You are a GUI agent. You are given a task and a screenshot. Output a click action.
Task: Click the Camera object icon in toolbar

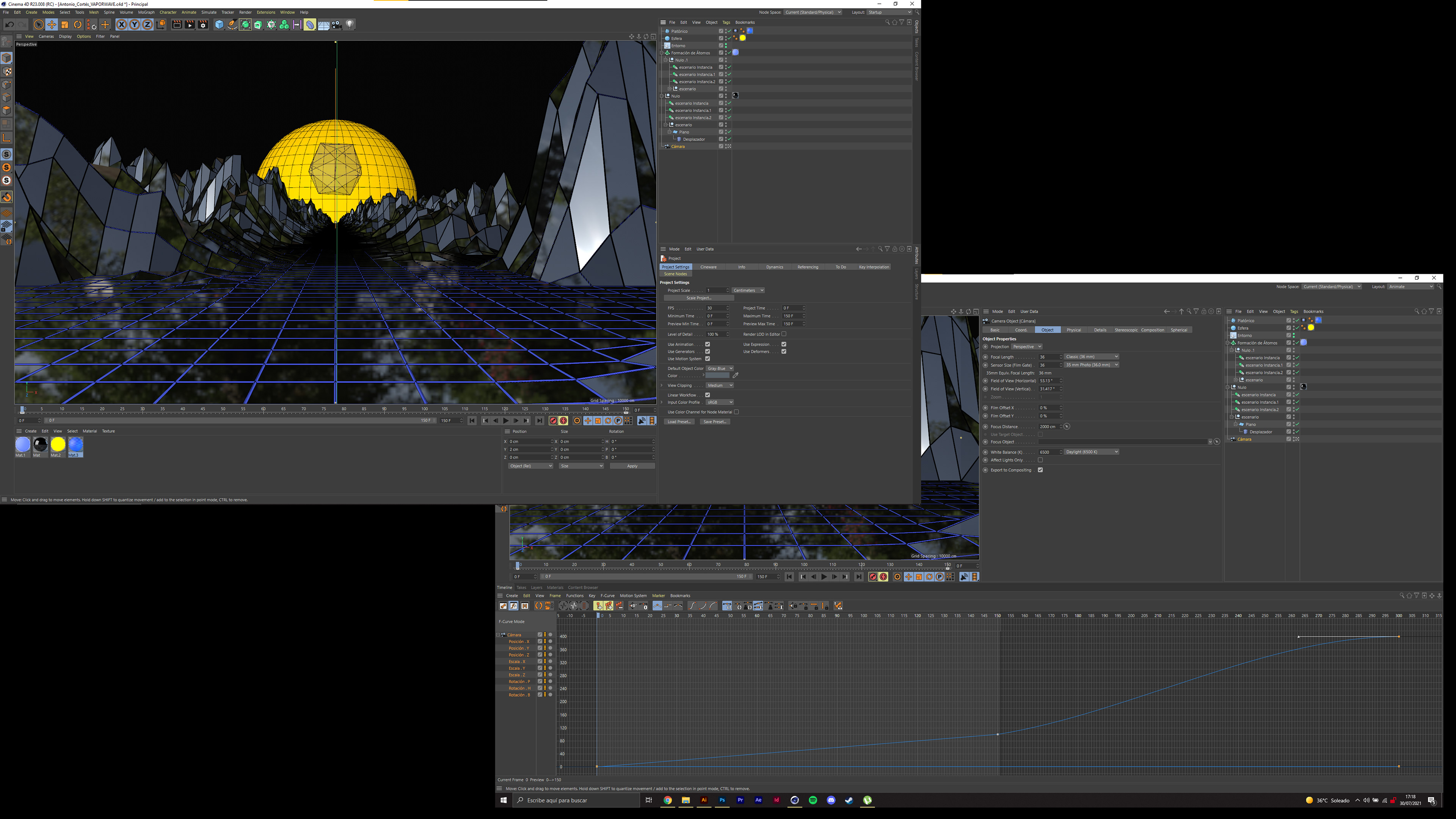click(337, 24)
